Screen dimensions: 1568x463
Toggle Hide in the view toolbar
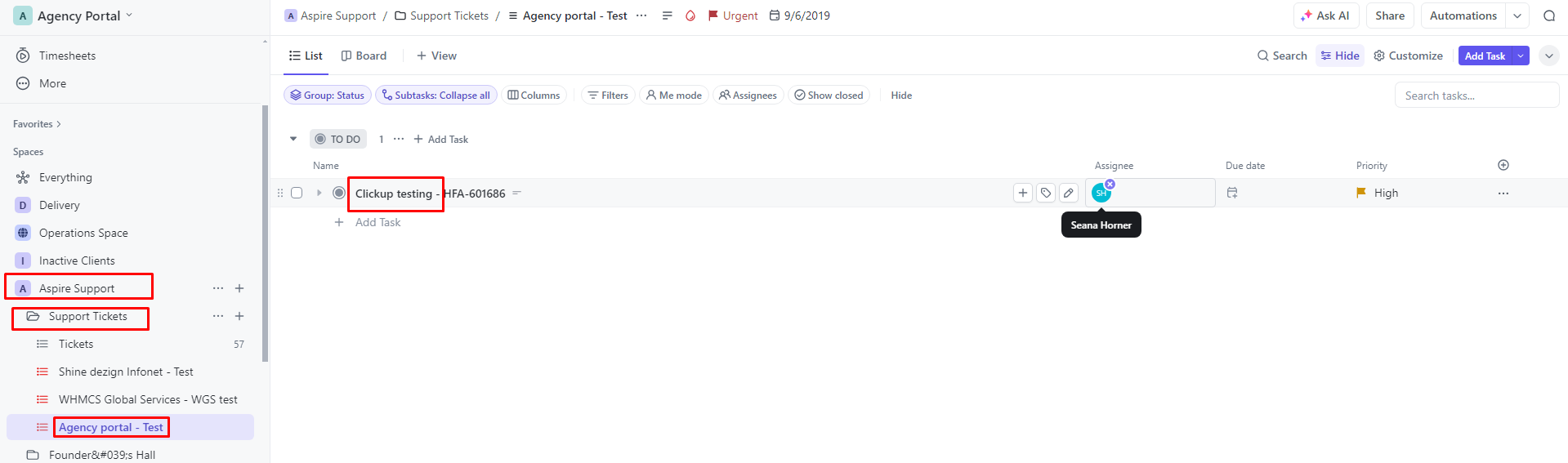click(1340, 56)
